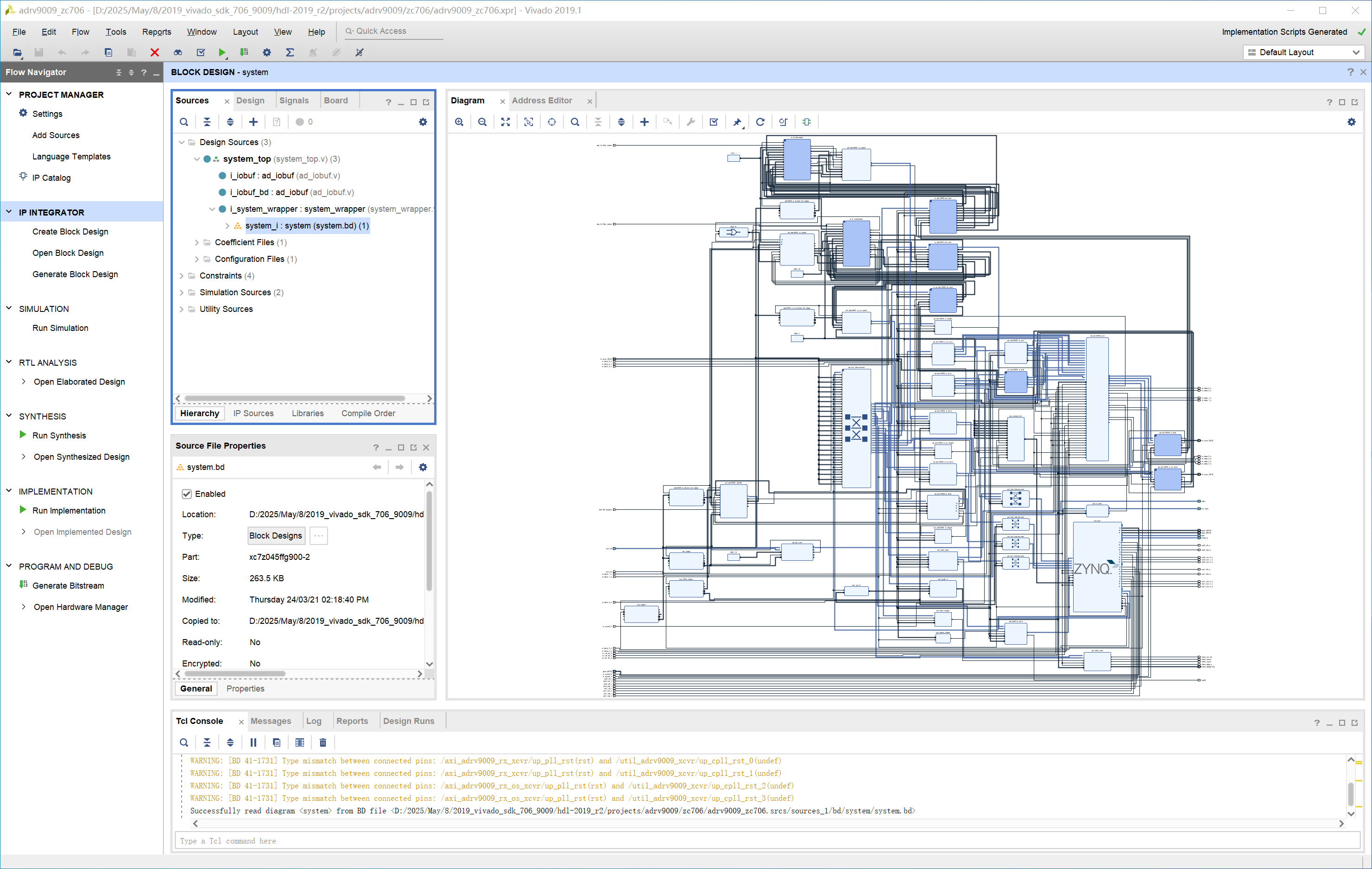Click Validate Design checkmark in diagram toolbar
The height and width of the screenshot is (869, 1372).
point(714,122)
